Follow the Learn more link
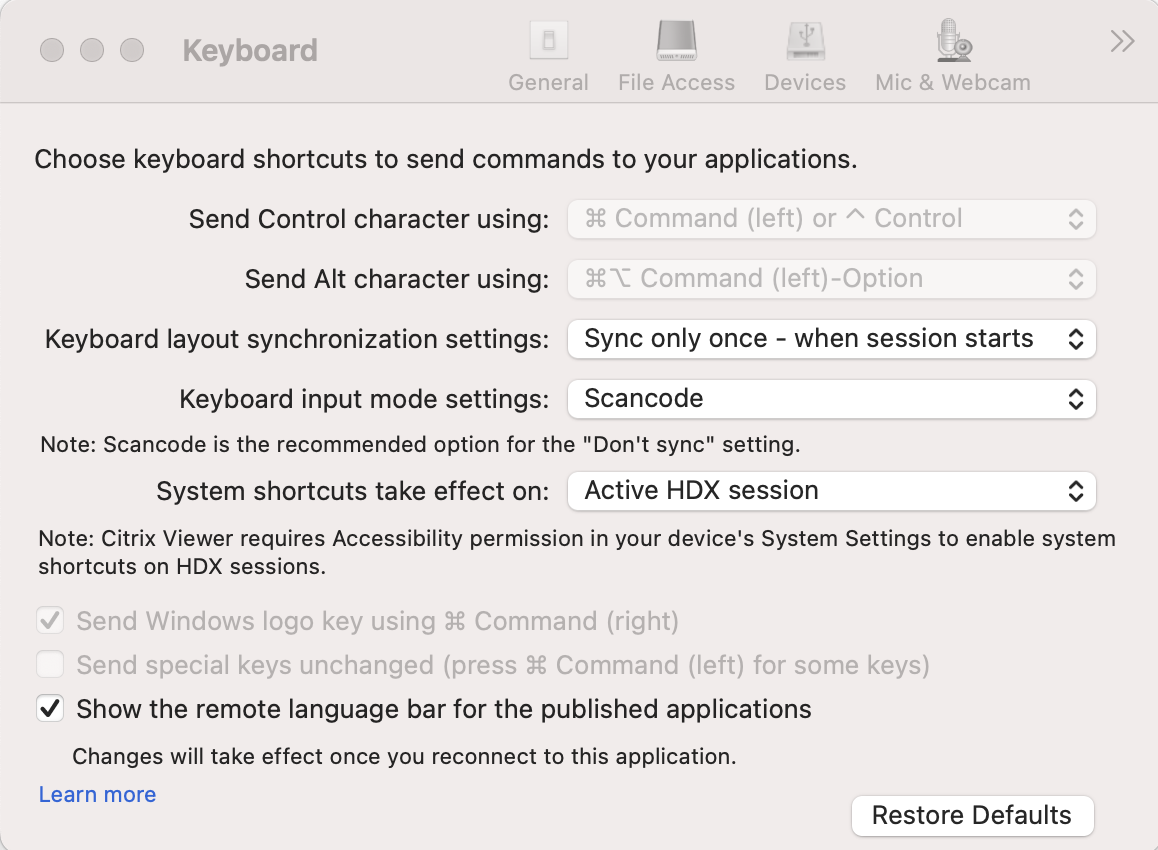Viewport: 1158px width, 850px height. pyautogui.click(x=97, y=795)
